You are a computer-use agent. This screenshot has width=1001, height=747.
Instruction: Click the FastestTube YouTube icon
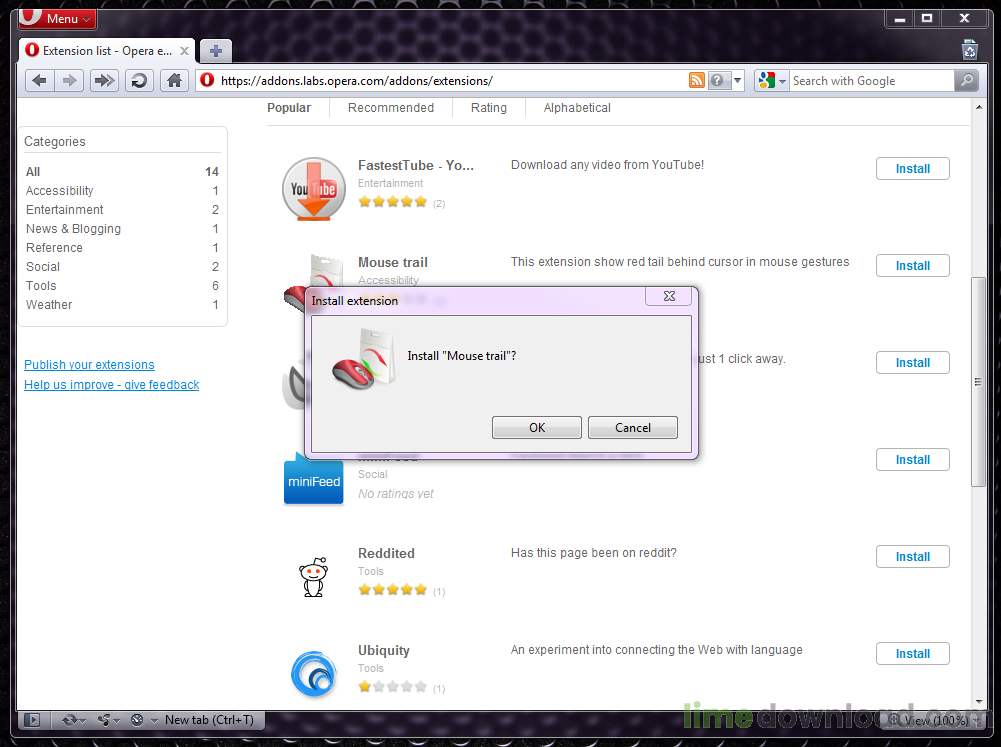[x=313, y=190]
